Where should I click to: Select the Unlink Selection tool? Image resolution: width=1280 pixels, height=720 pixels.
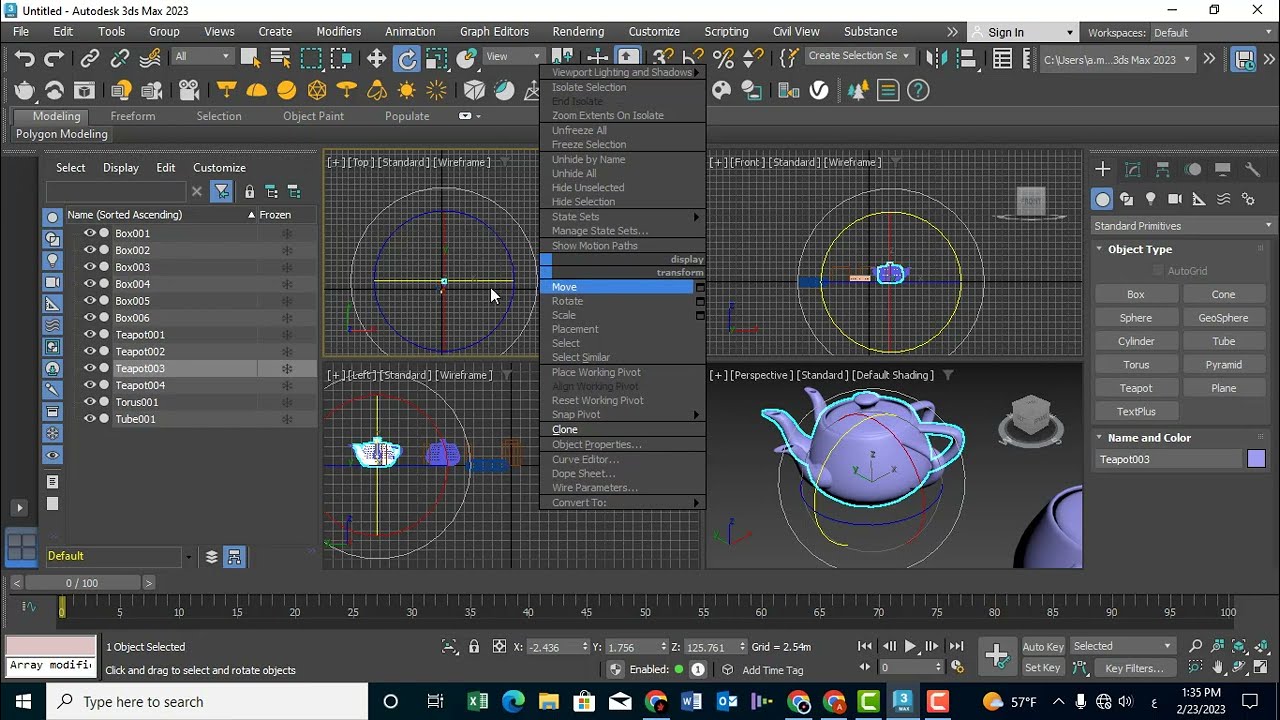pyautogui.click(x=120, y=59)
